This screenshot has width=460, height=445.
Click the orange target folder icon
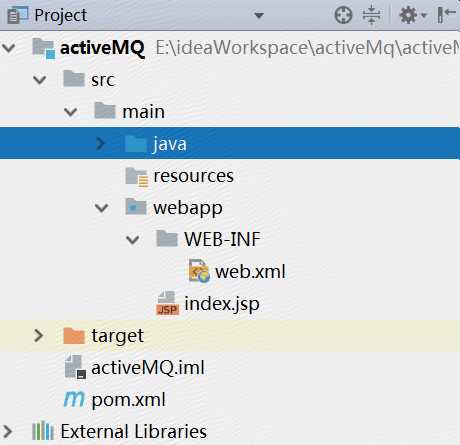74,335
